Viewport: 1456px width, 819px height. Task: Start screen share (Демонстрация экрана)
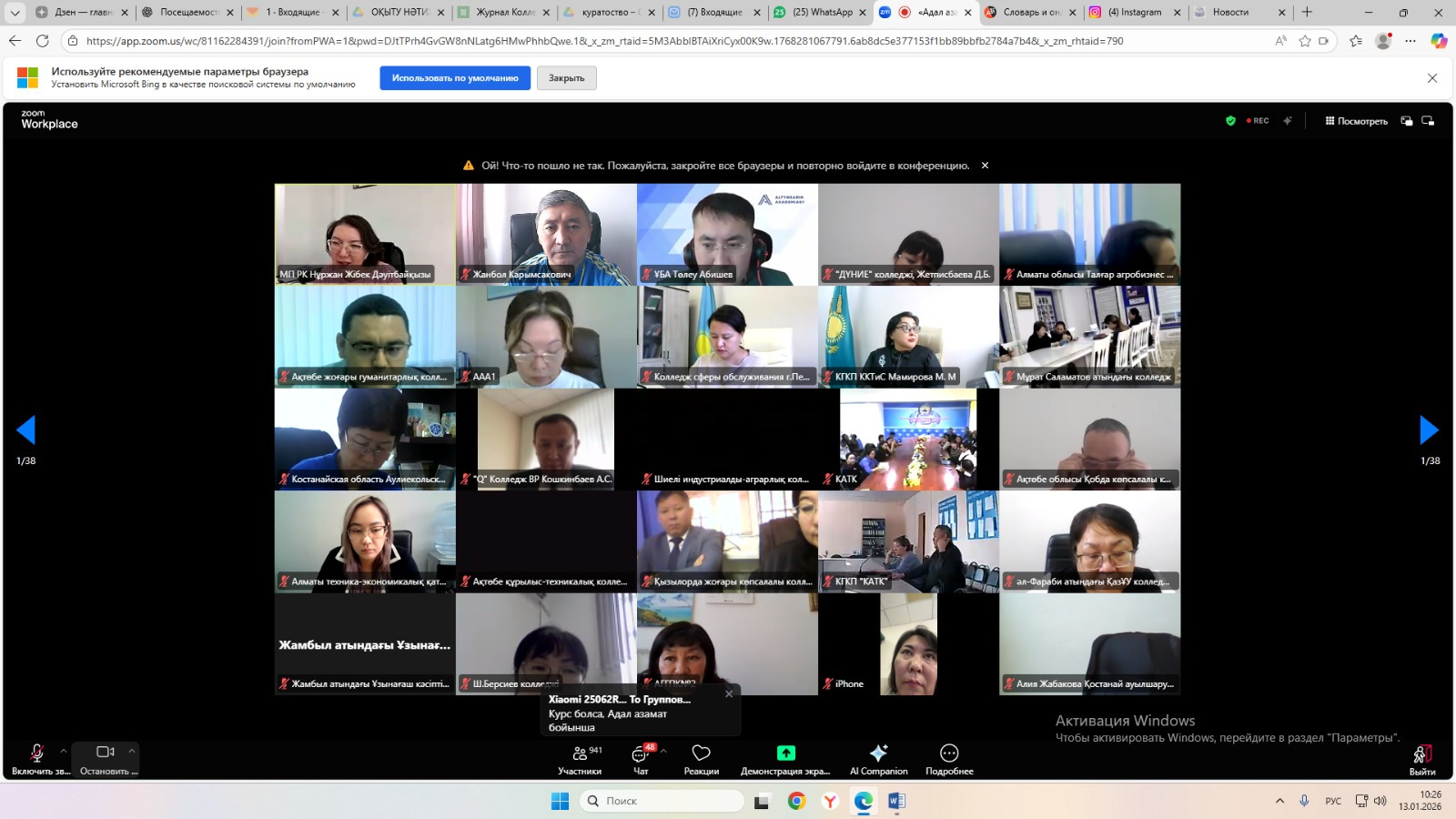785,759
